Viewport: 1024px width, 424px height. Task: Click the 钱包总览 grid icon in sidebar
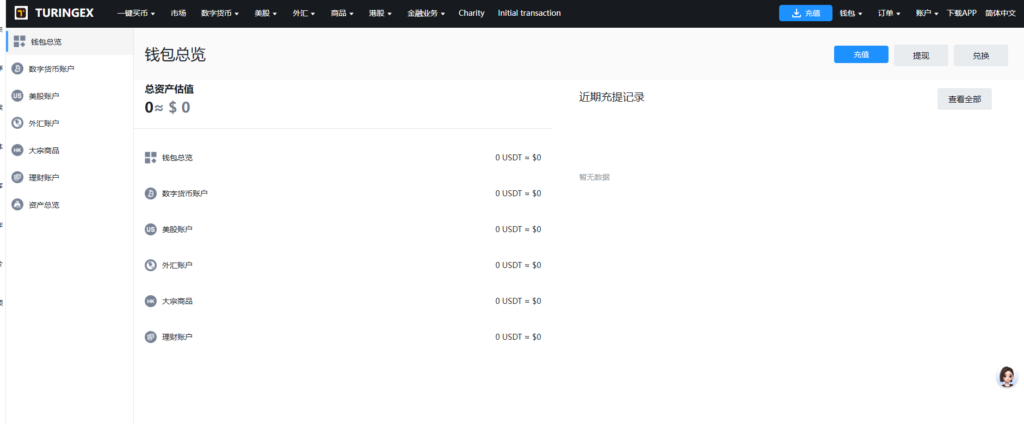coord(19,41)
